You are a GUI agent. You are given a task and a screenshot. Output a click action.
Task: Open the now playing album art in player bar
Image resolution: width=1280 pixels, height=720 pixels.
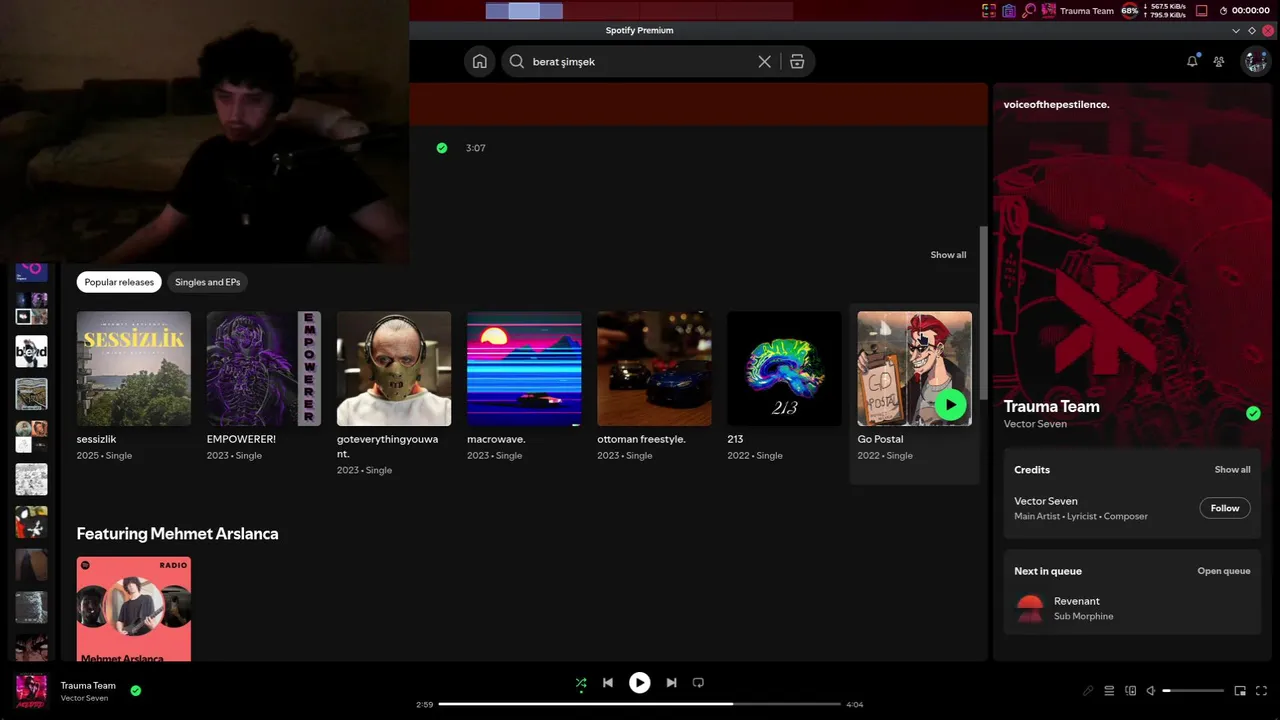[31, 690]
